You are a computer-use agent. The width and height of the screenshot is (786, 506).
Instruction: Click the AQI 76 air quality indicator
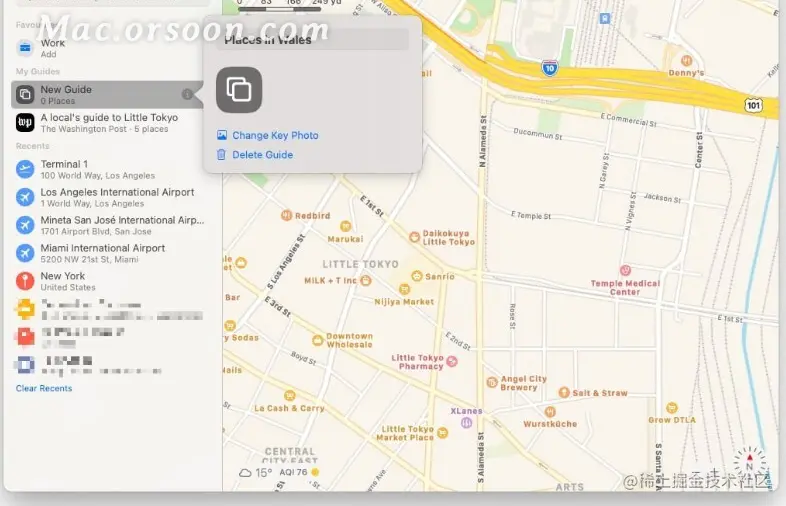[x=299, y=472]
